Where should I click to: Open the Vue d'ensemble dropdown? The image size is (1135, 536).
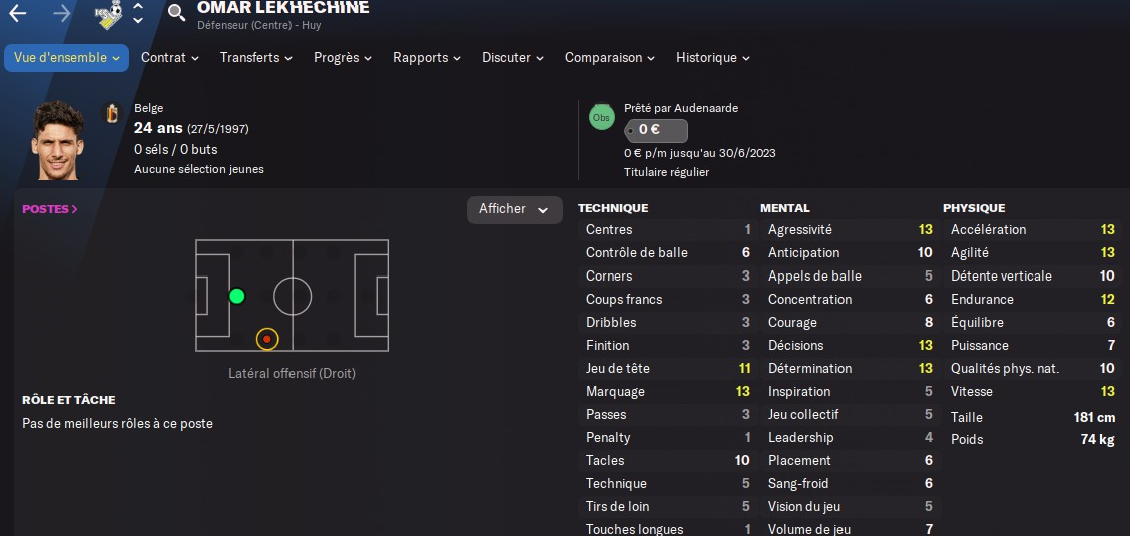coord(66,58)
